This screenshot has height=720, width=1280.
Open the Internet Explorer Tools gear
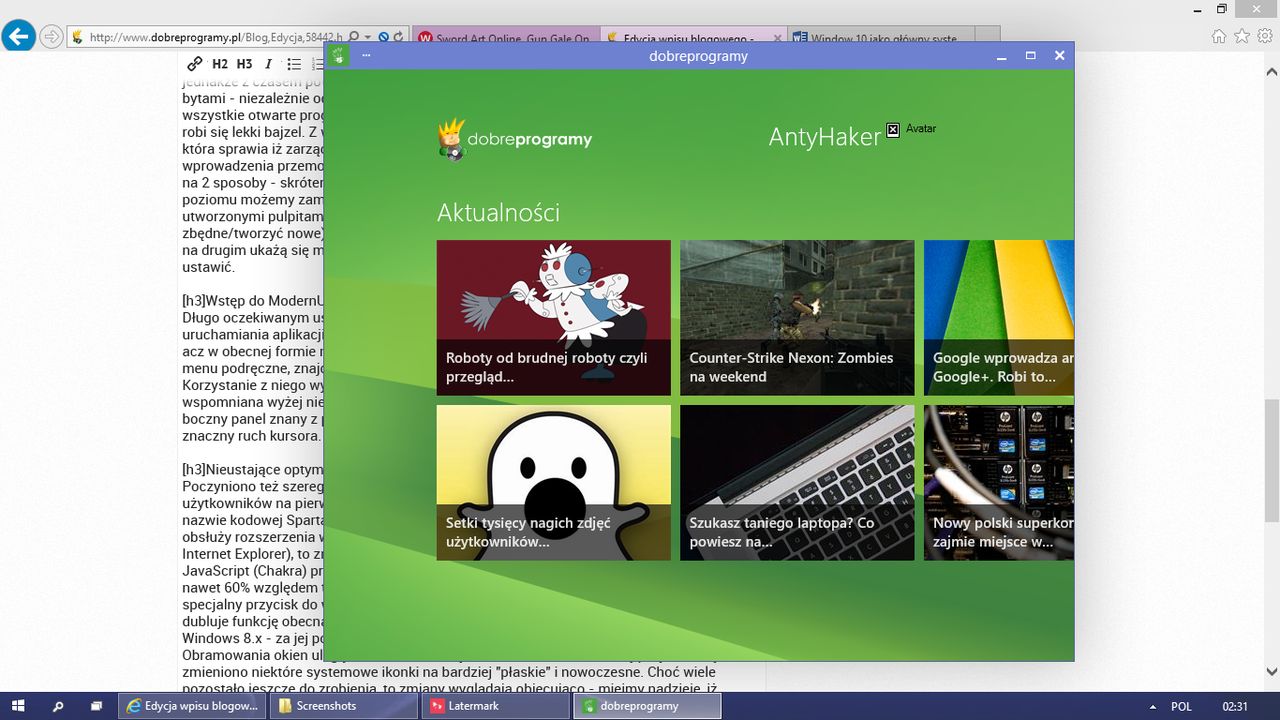click(x=1265, y=36)
